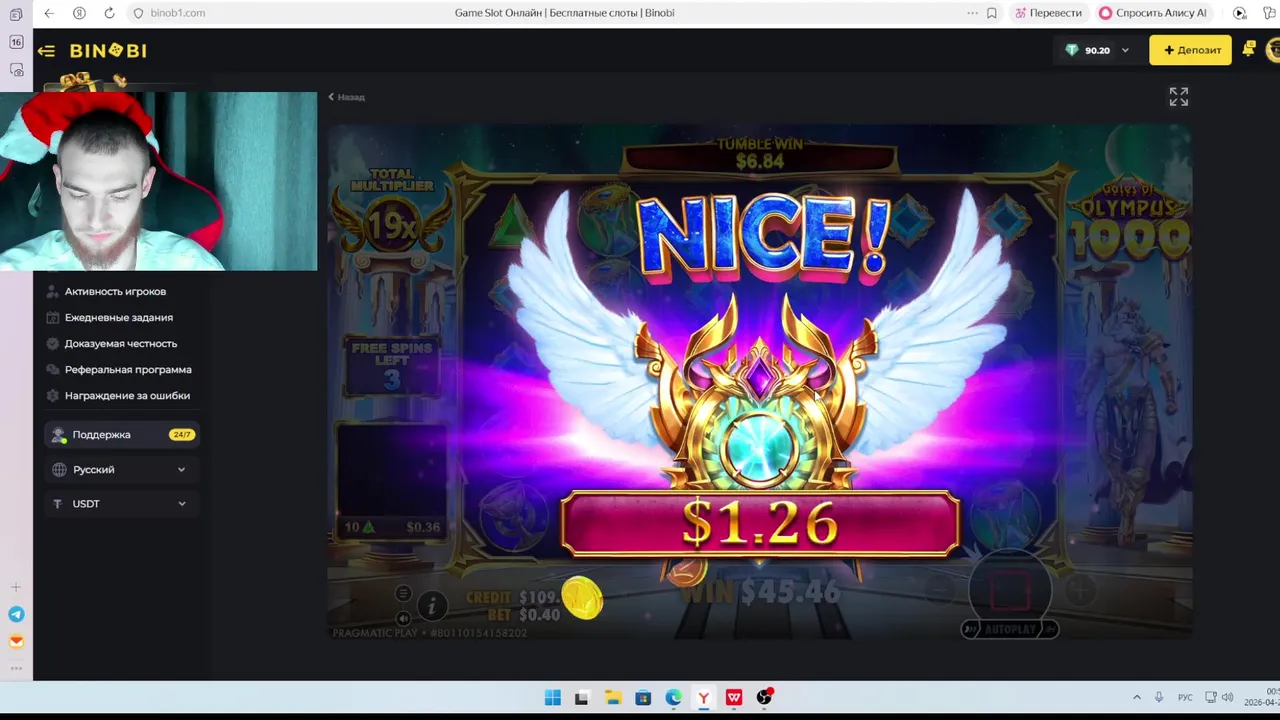
Task: Click the binobi1.com address bar
Action: pos(178,13)
